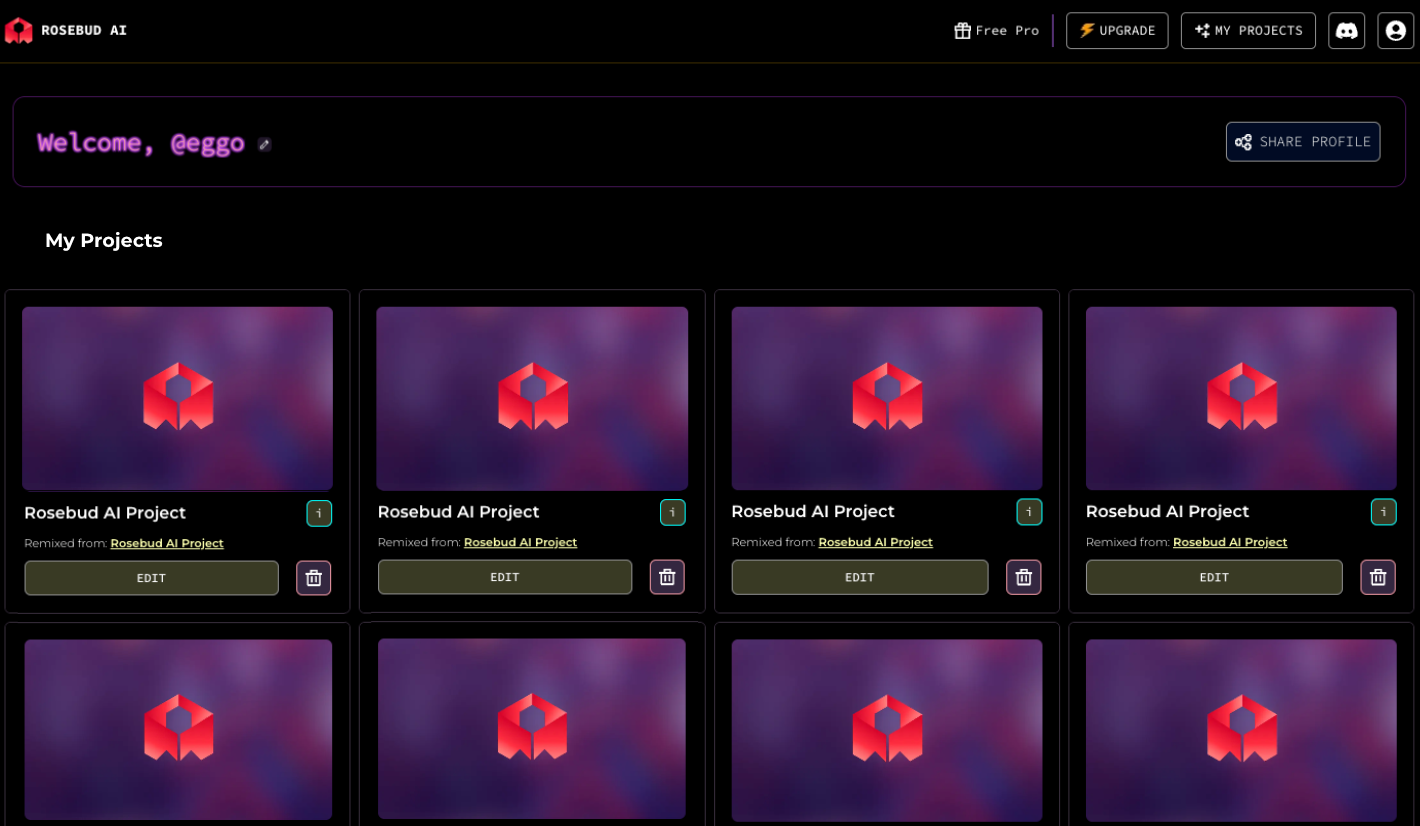Open the Free Pro gift offer
The height and width of the screenshot is (826, 1420).
997,30
